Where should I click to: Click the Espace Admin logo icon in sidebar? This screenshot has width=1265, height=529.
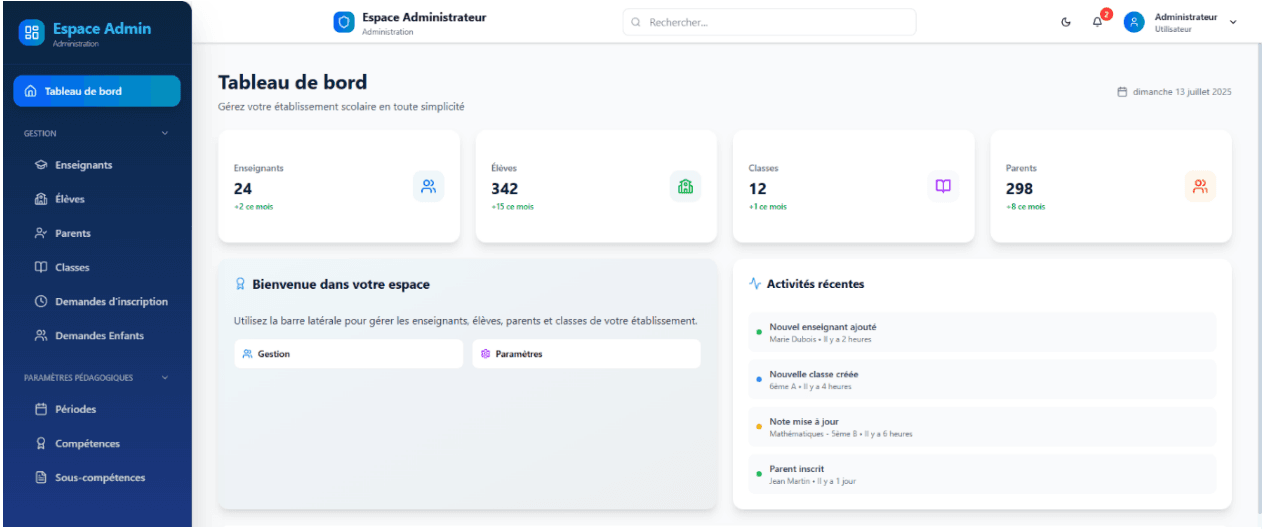click(31, 33)
